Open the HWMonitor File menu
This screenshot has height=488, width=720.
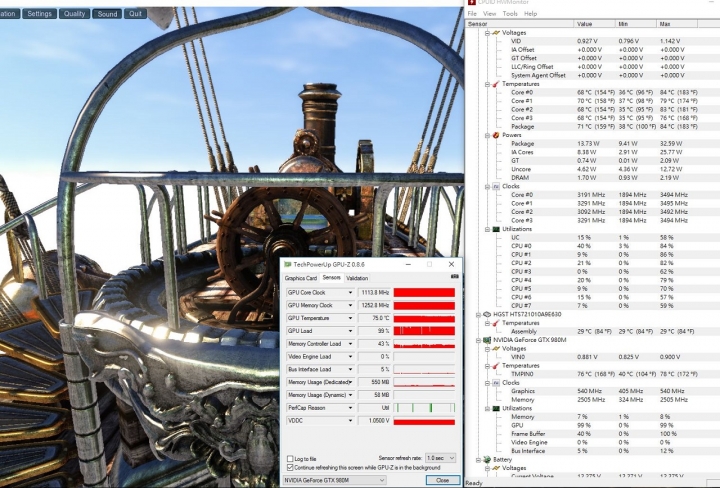pyautogui.click(x=472, y=14)
